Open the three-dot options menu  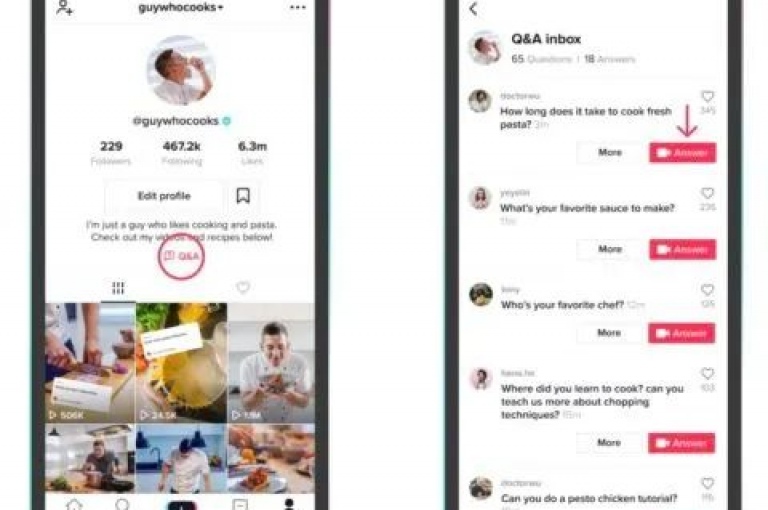[x=298, y=7]
